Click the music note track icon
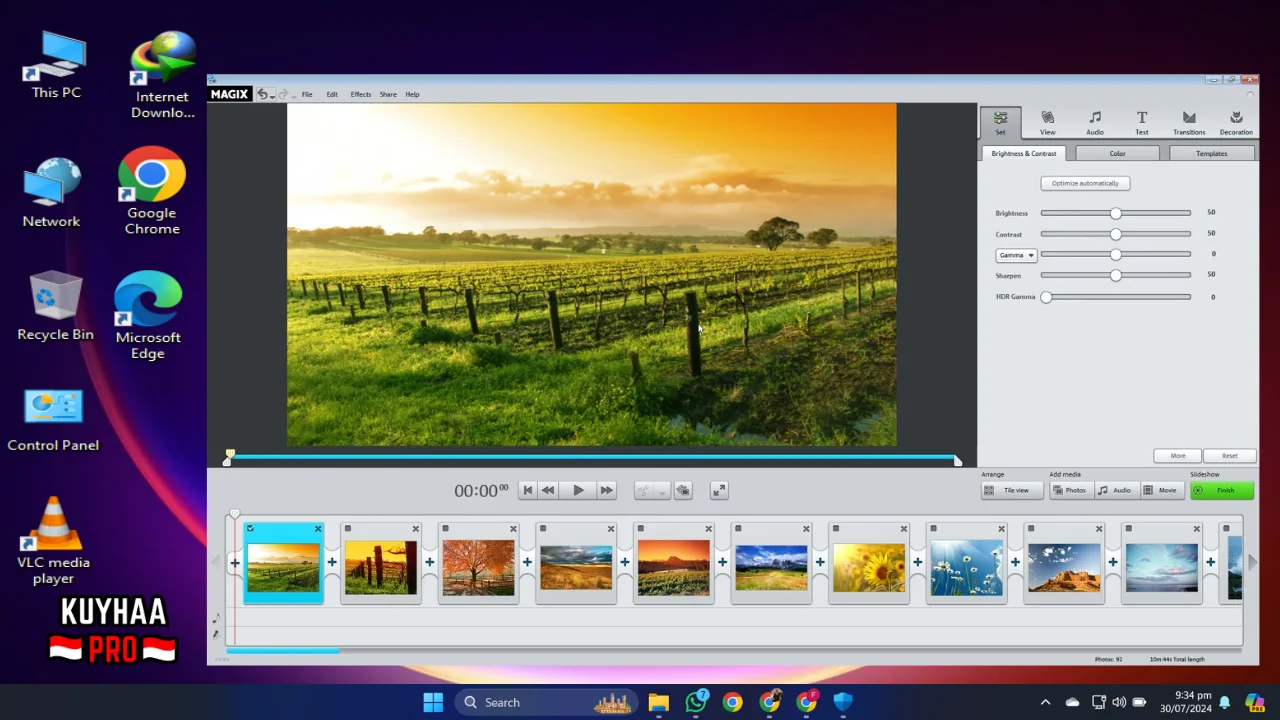 (215, 618)
